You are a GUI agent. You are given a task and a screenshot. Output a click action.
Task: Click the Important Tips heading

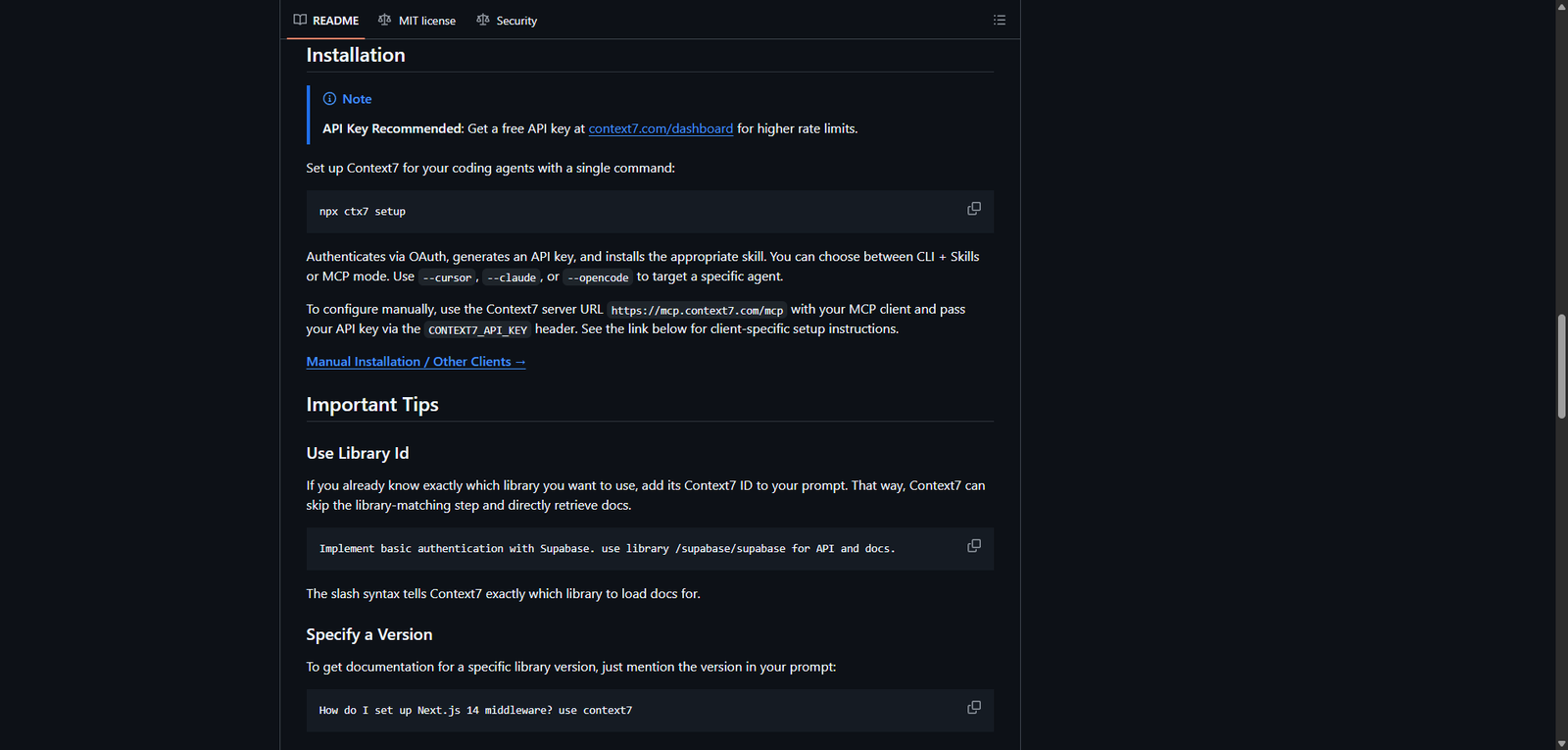[x=372, y=405]
